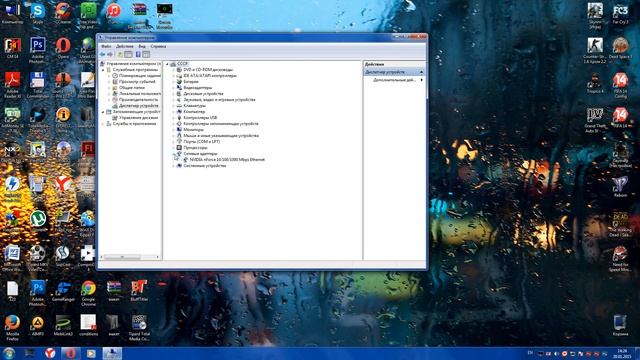The width and height of the screenshot is (640, 360).
Task: Open the GameRanger desktop shortcut
Action: 63,291
